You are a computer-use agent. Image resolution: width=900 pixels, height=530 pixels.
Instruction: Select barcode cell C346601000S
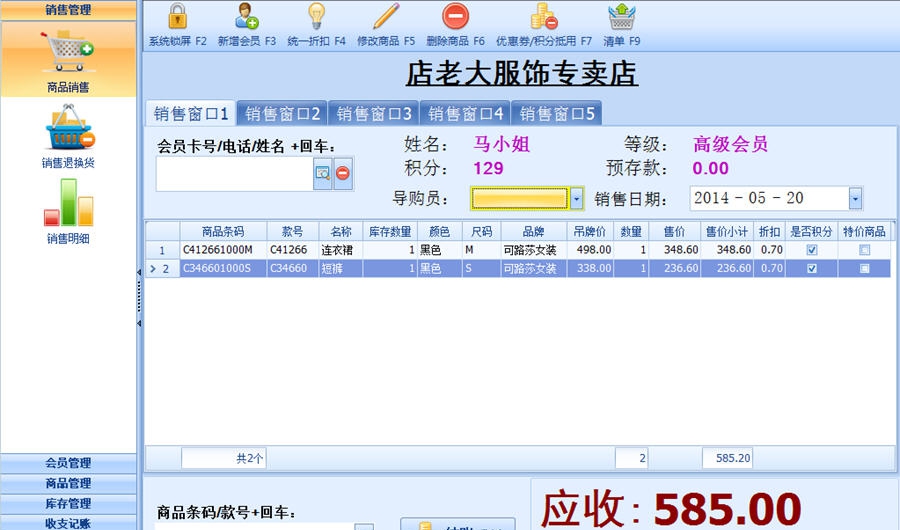tap(223, 268)
